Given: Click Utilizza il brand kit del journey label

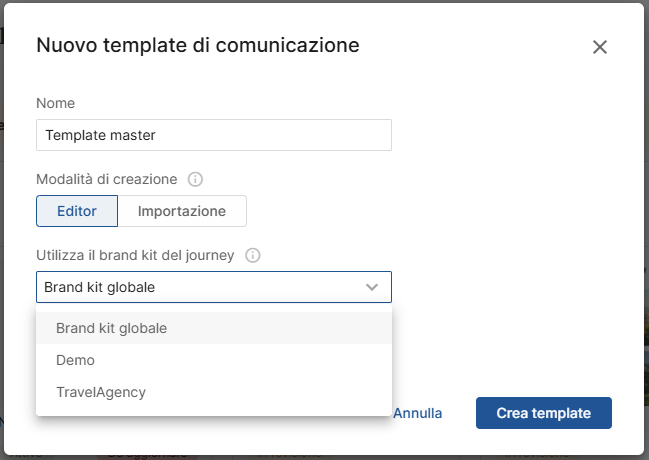Looking at the screenshot, I should tap(135, 255).
